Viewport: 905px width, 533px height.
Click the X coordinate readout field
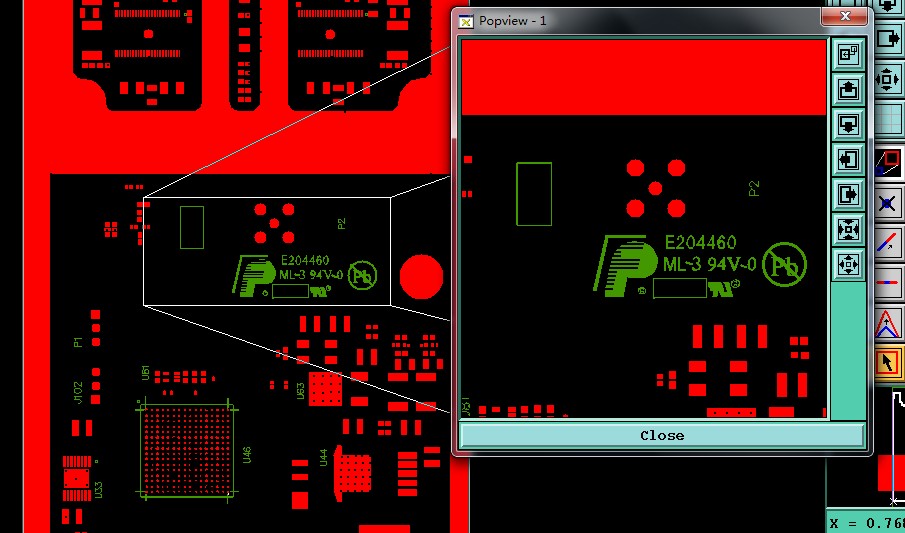pos(865,523)
